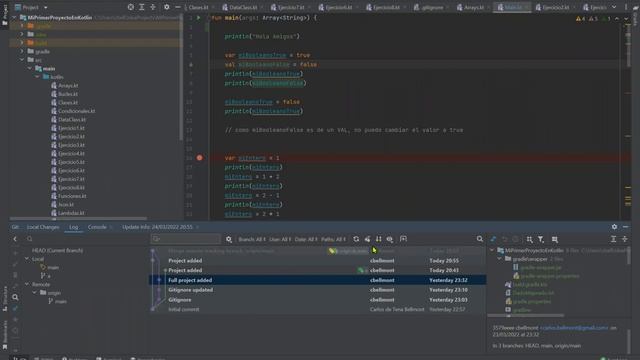Select Project added commit from Today 20:55
Screen dimensions: 640x360
pos(318,260)
